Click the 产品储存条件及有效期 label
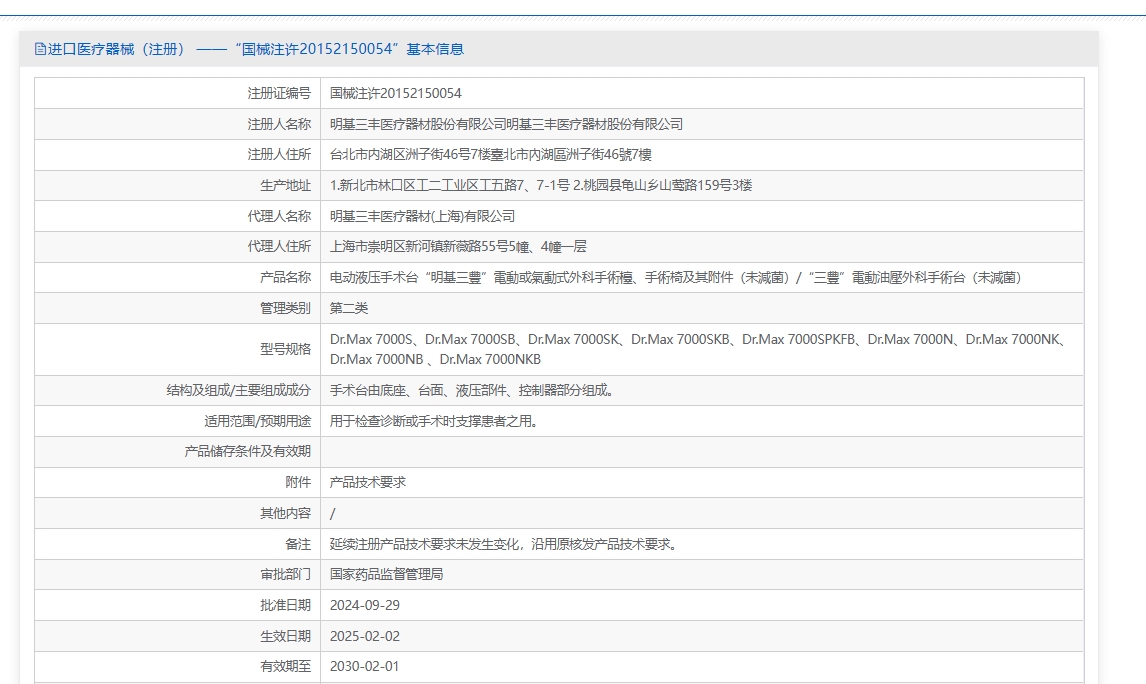The image size is (1146, 684). [248, 452]
